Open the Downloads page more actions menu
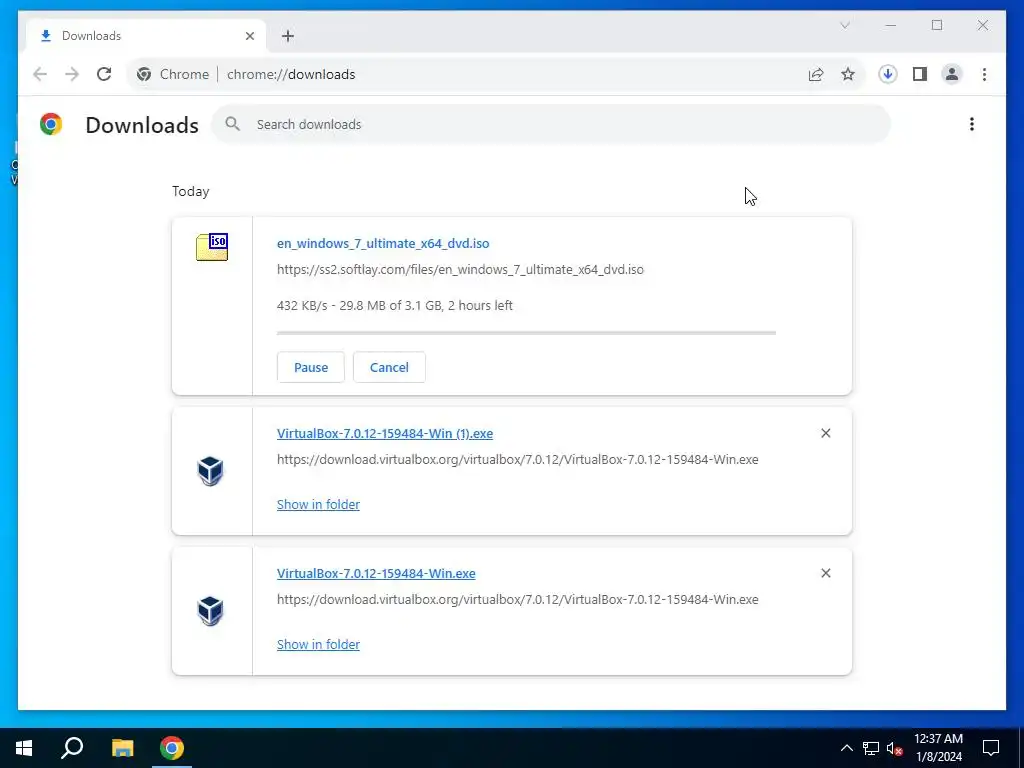1024x768 pixels. pos(972,124)
